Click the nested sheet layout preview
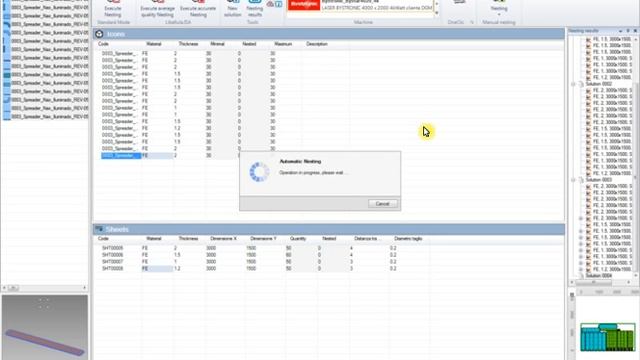The image size is (640, 360). (608, 337)
